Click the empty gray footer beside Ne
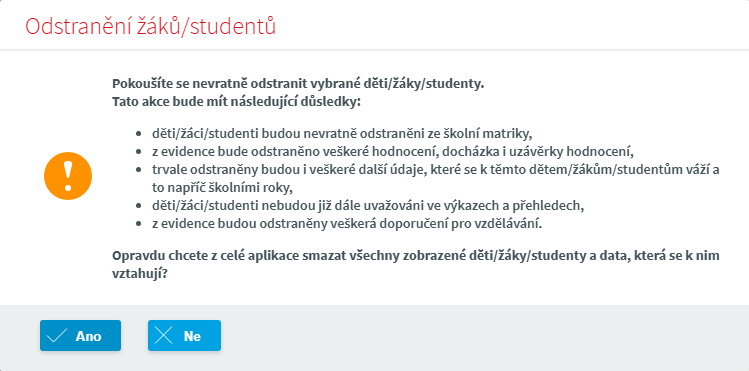Viewport: 749px width, 371px height. (x=478, y=337)
